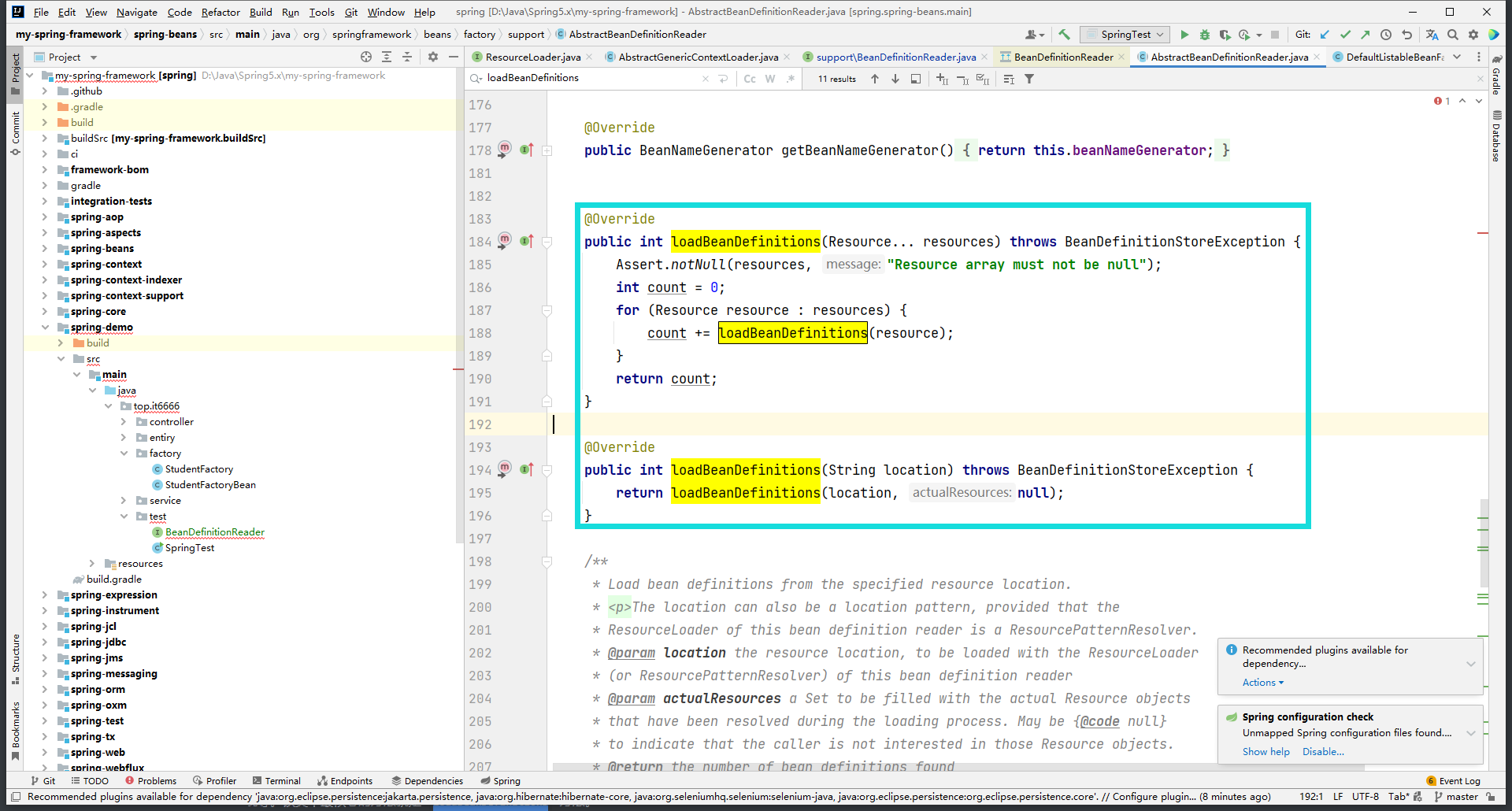Run SpringTest with the green play icon
Viewport: 1512px width, 811px height.
(1184, 35)
